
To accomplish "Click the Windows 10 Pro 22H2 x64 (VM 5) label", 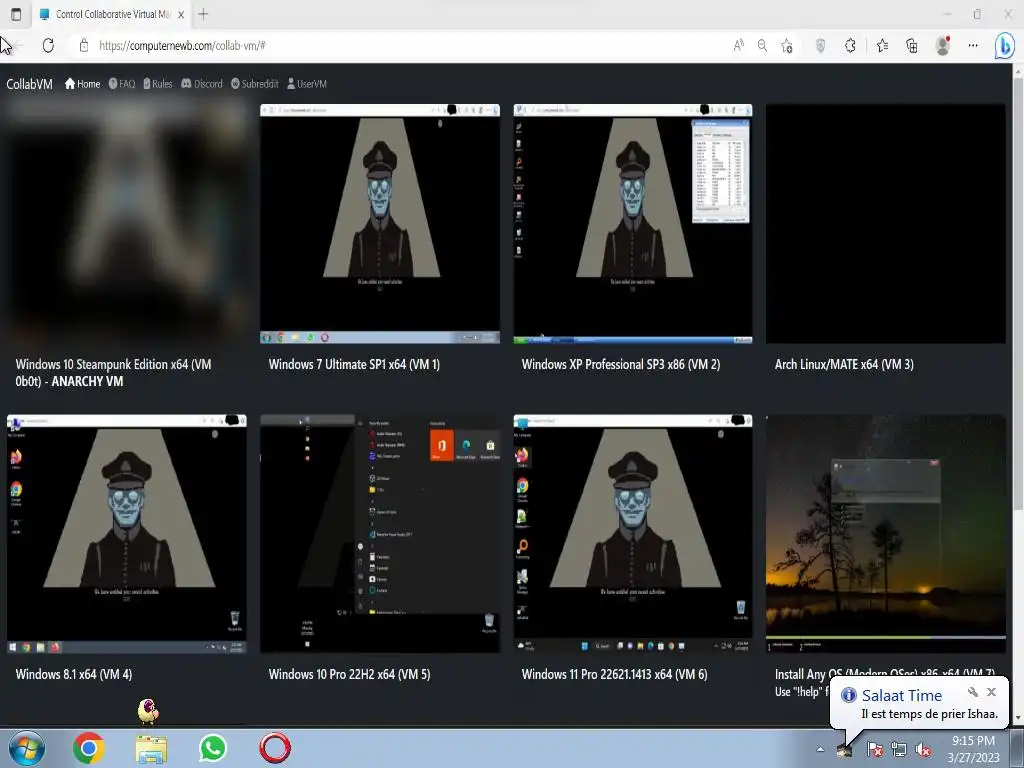I will (349, 674).
